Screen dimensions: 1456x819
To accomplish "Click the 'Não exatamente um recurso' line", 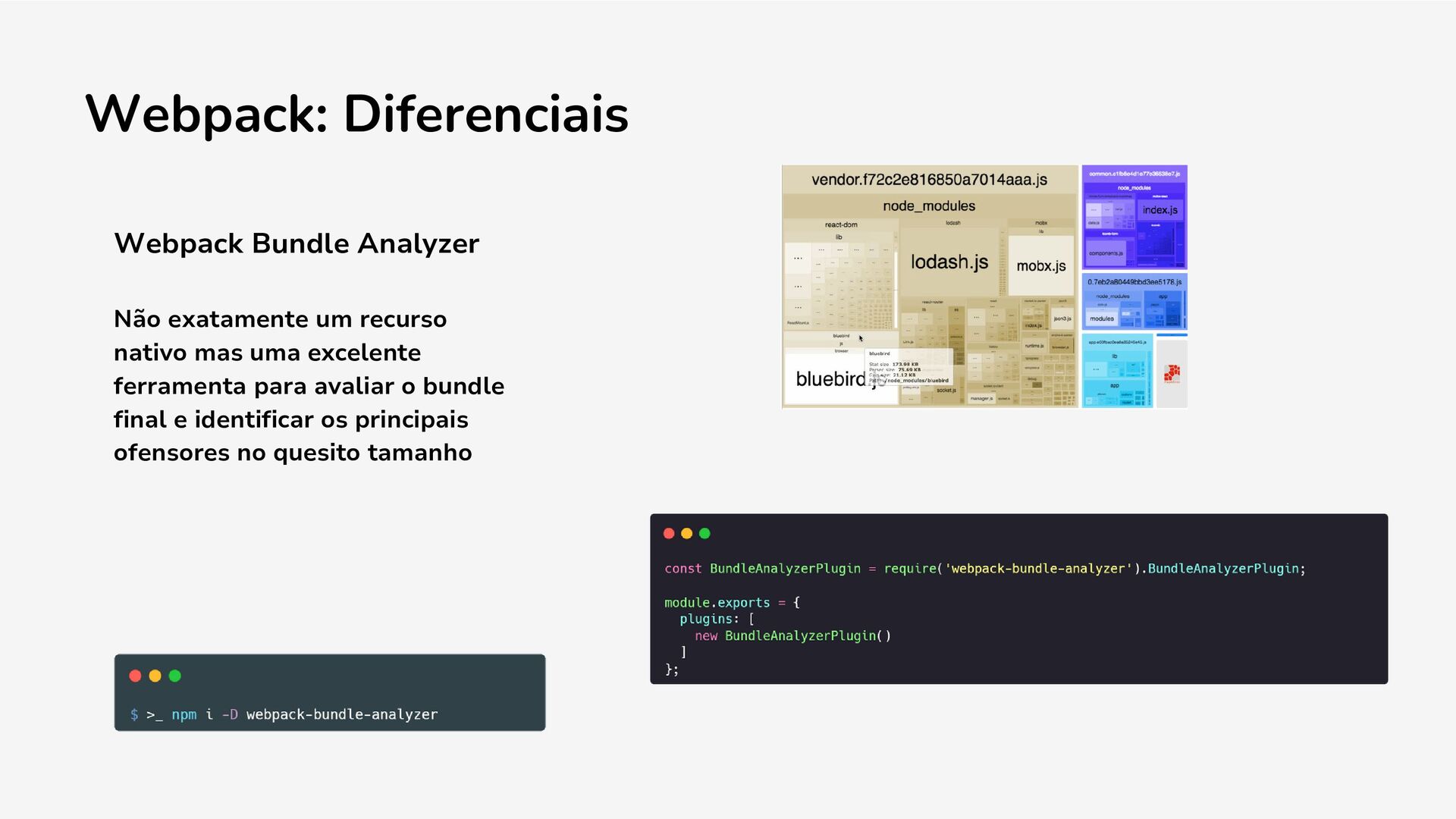I will pos(280,318).
